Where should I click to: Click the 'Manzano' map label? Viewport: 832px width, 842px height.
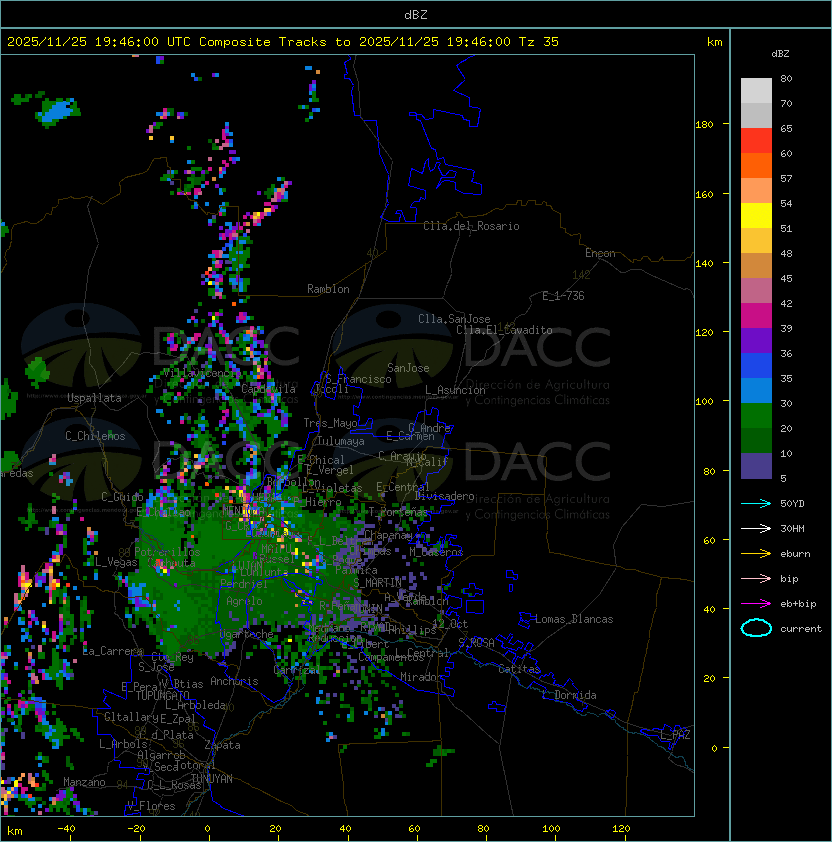[84, 782]
